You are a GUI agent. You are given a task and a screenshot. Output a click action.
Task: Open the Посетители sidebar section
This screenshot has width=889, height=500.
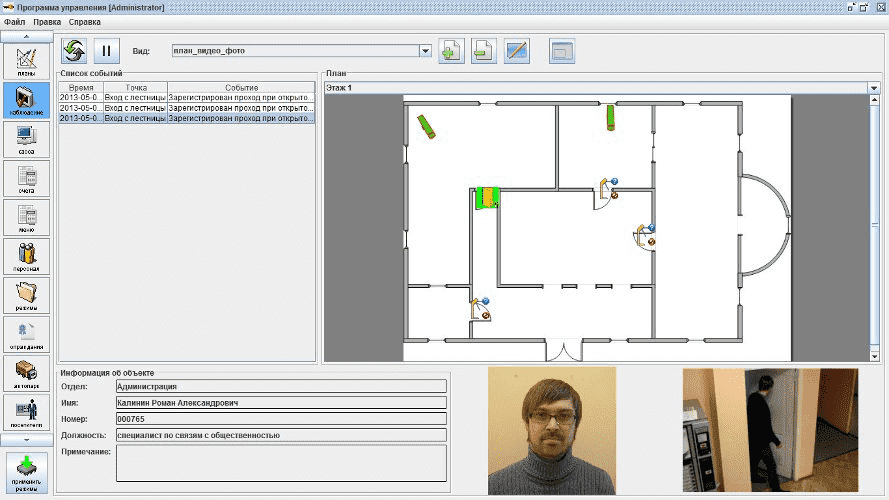point(27,413)
